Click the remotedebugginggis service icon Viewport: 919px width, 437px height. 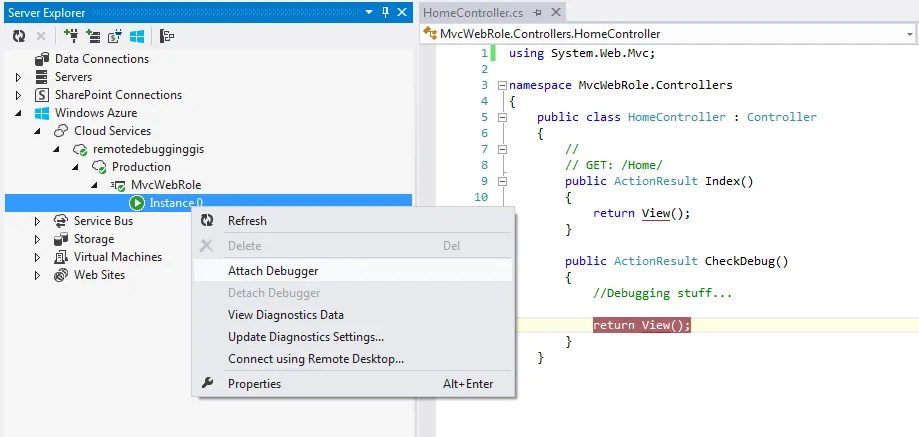[80, 149]
